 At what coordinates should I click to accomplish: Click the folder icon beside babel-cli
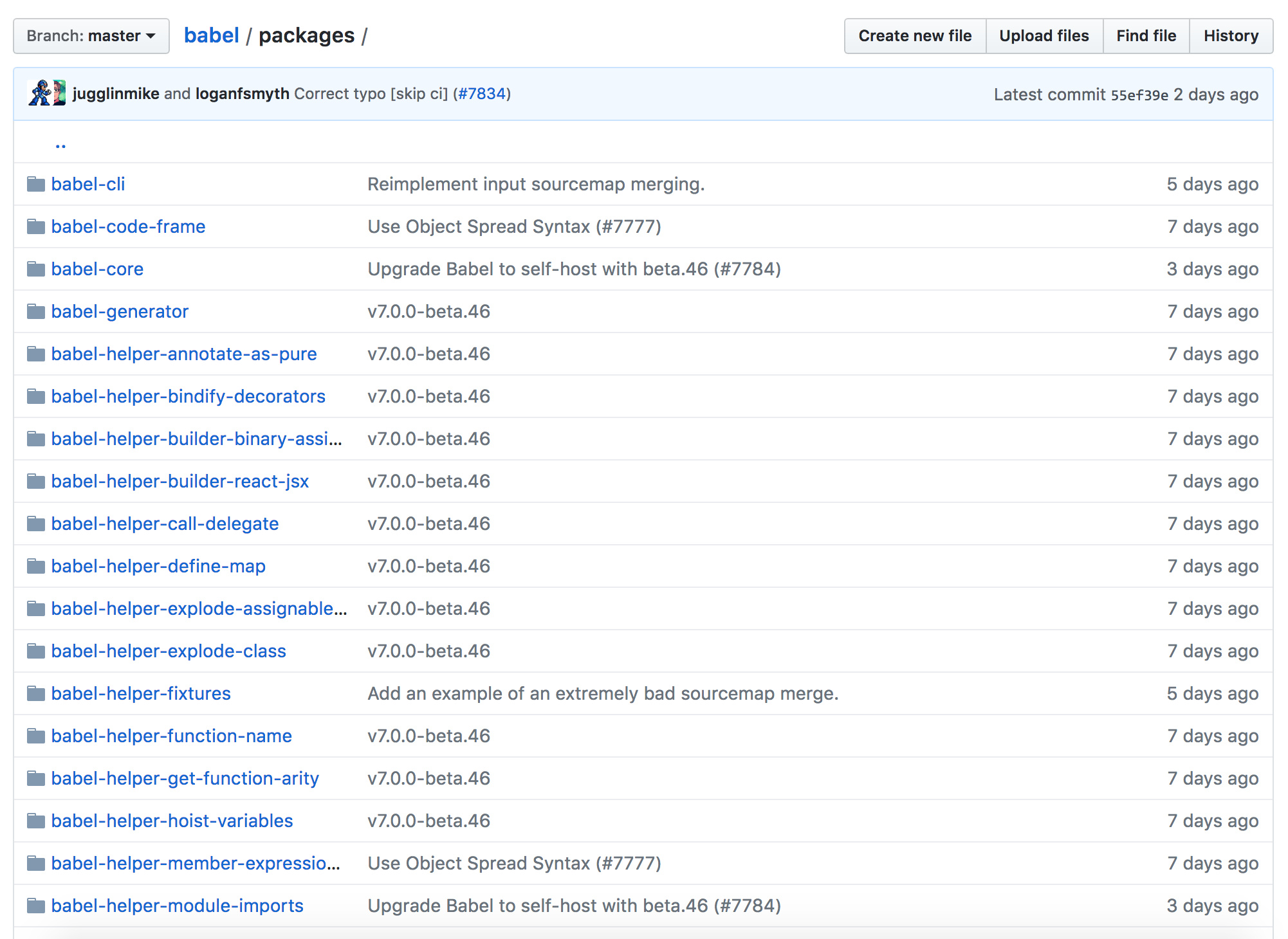[36, 185]
